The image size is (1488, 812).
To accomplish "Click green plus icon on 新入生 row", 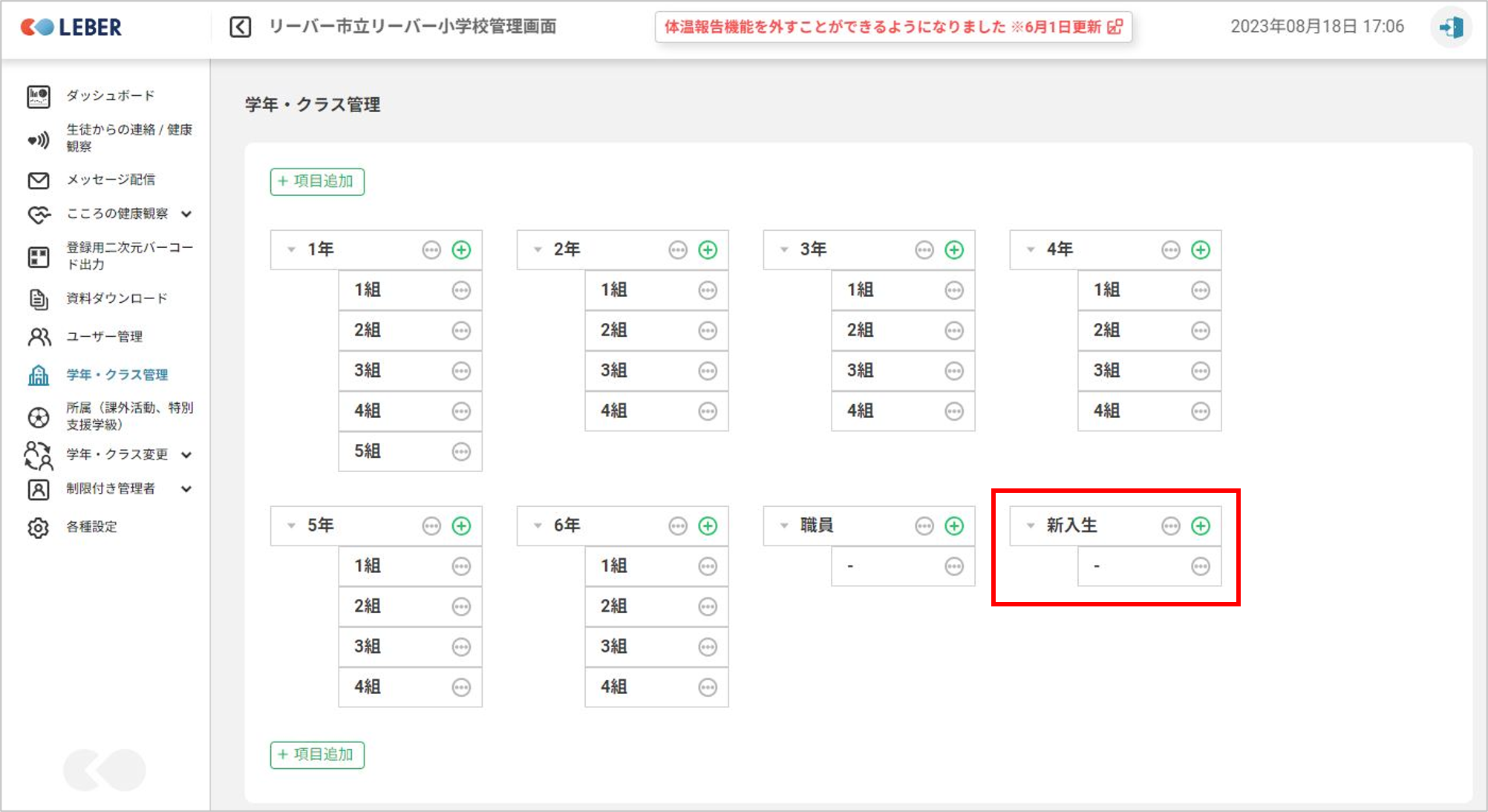I will coord(1200,526).
